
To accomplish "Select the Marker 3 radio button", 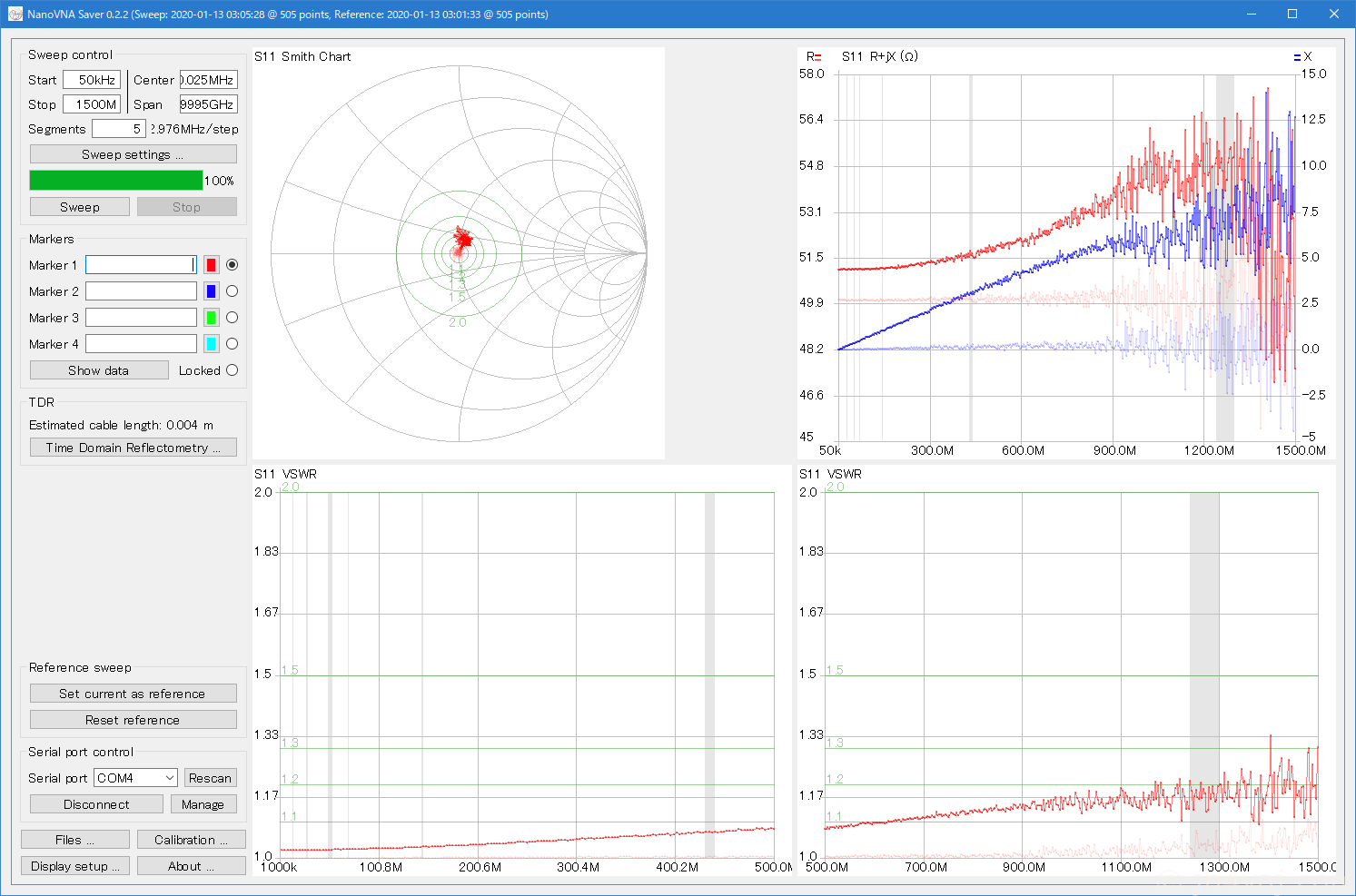I will [233, 318].
